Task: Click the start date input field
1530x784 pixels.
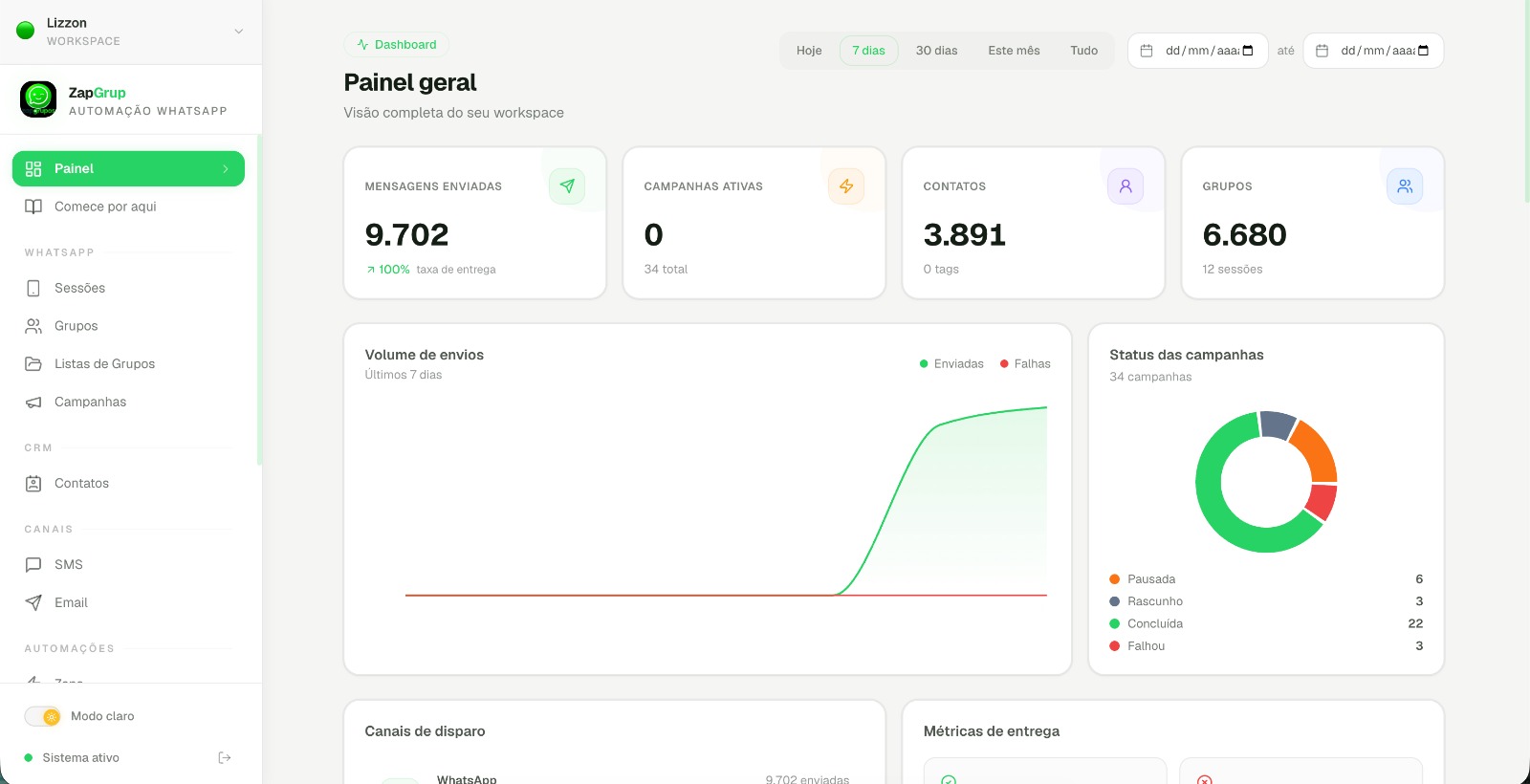Action: point(1198,51)
